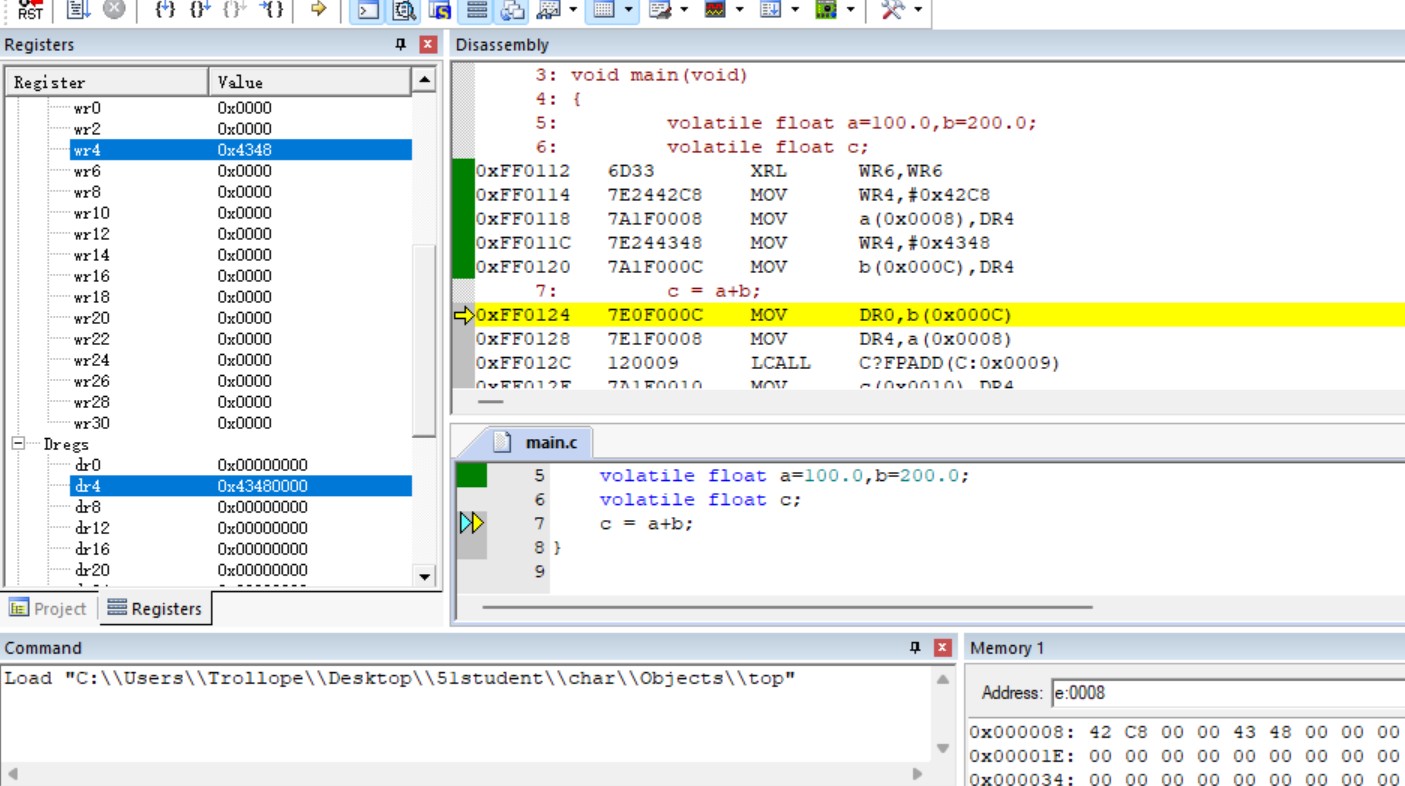Click registers list scroll-down arrow
Image resolution: width=1405 pixels, height=786 pixels.
pos(424,576)
